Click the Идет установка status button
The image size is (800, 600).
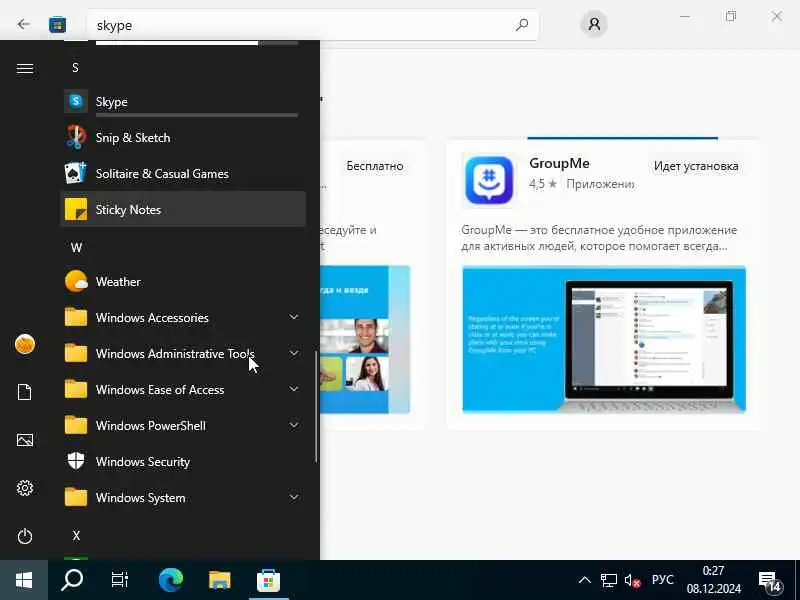click(x=696, y=166)
